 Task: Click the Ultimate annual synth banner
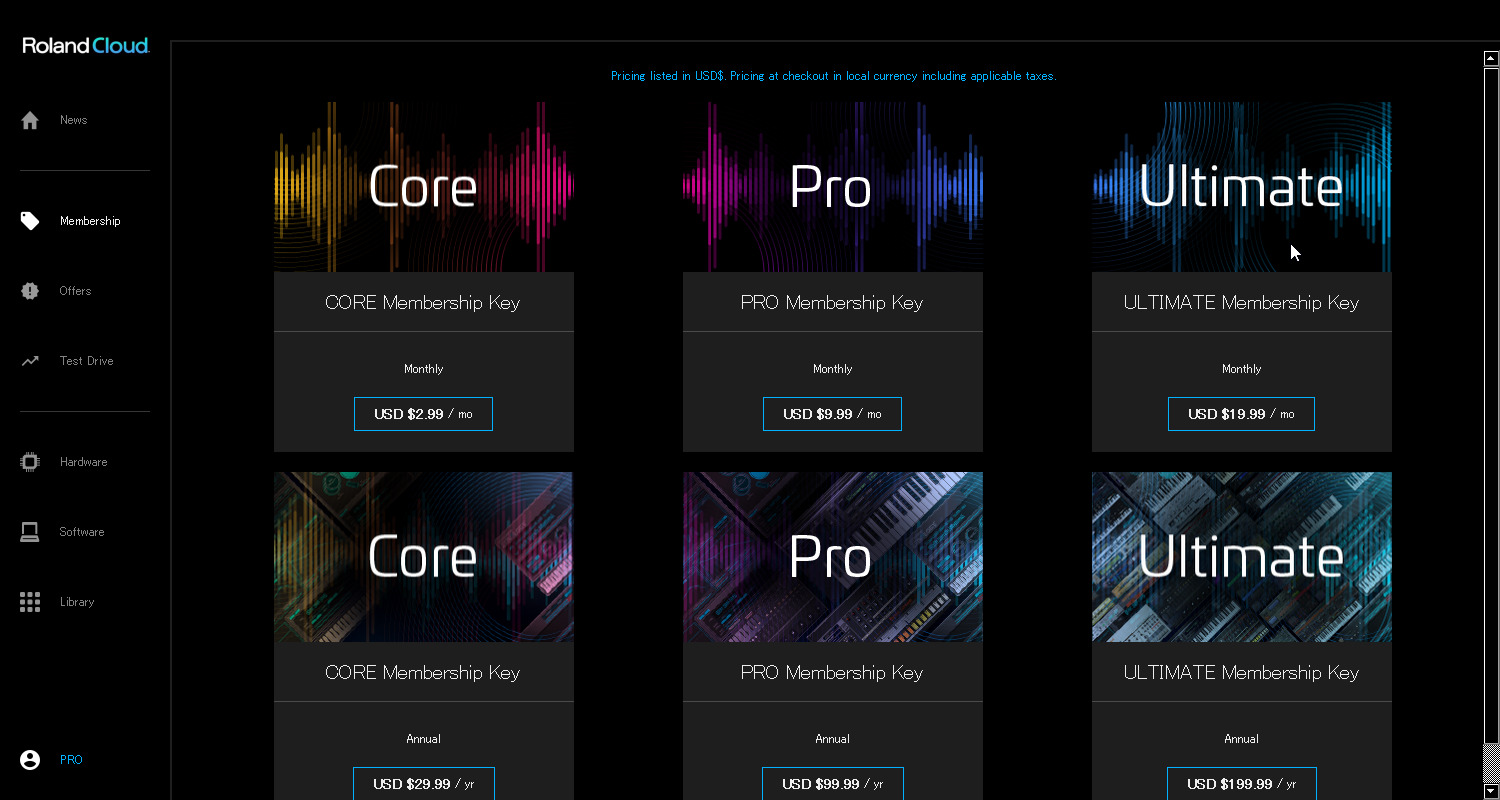tap(1242, 557)
